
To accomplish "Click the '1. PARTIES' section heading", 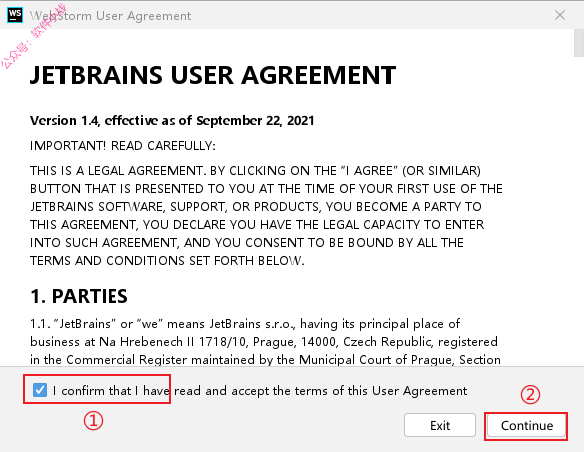I will point(79,296).
